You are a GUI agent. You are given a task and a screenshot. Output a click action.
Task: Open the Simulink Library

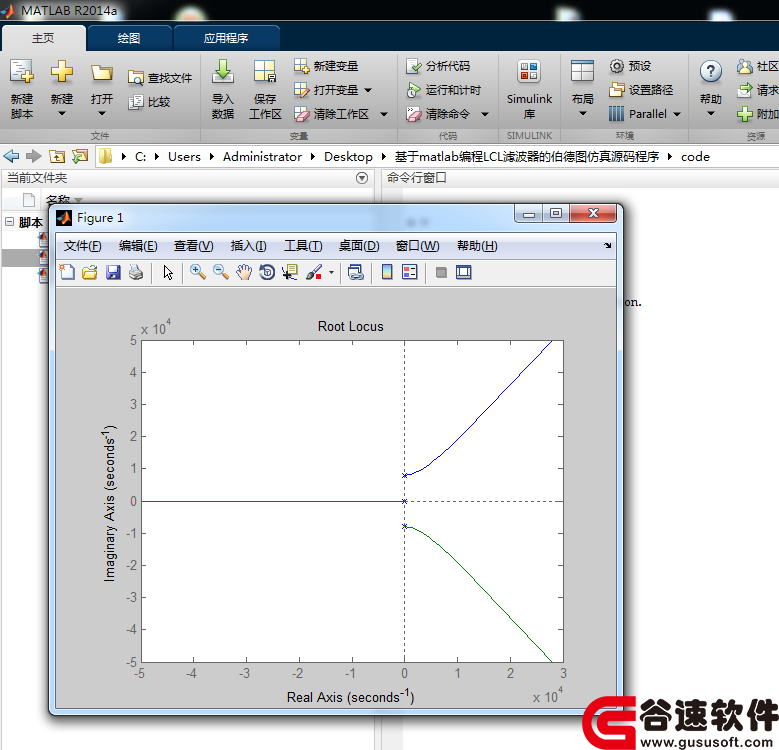tap(529, 88)
